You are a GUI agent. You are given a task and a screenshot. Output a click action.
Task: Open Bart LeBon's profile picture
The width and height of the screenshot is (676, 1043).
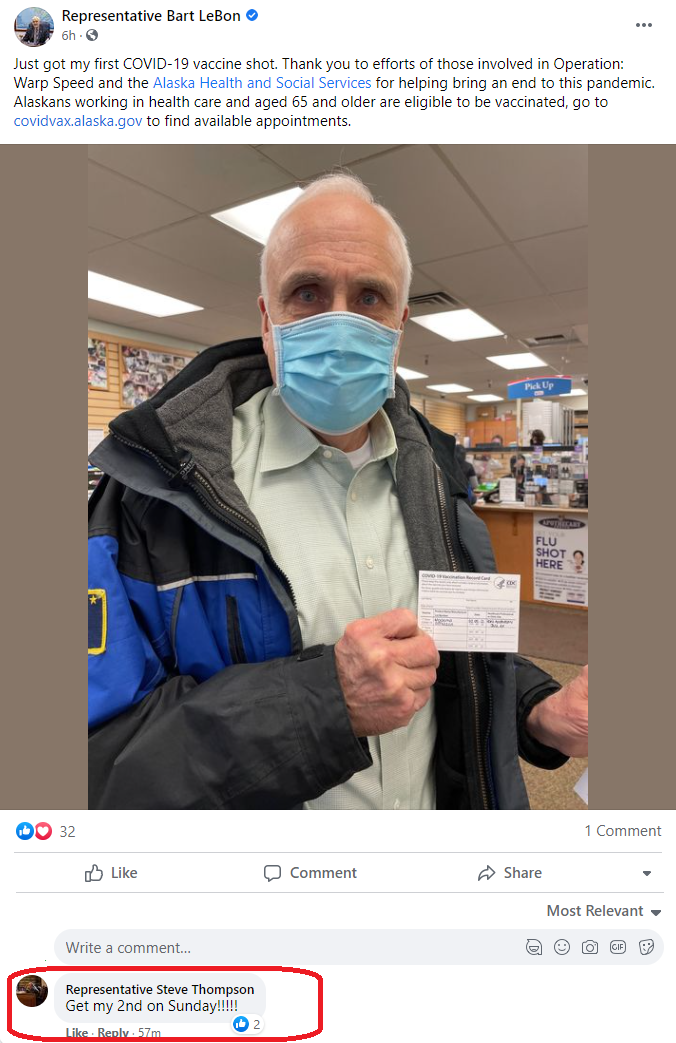[x=33, y=27]
